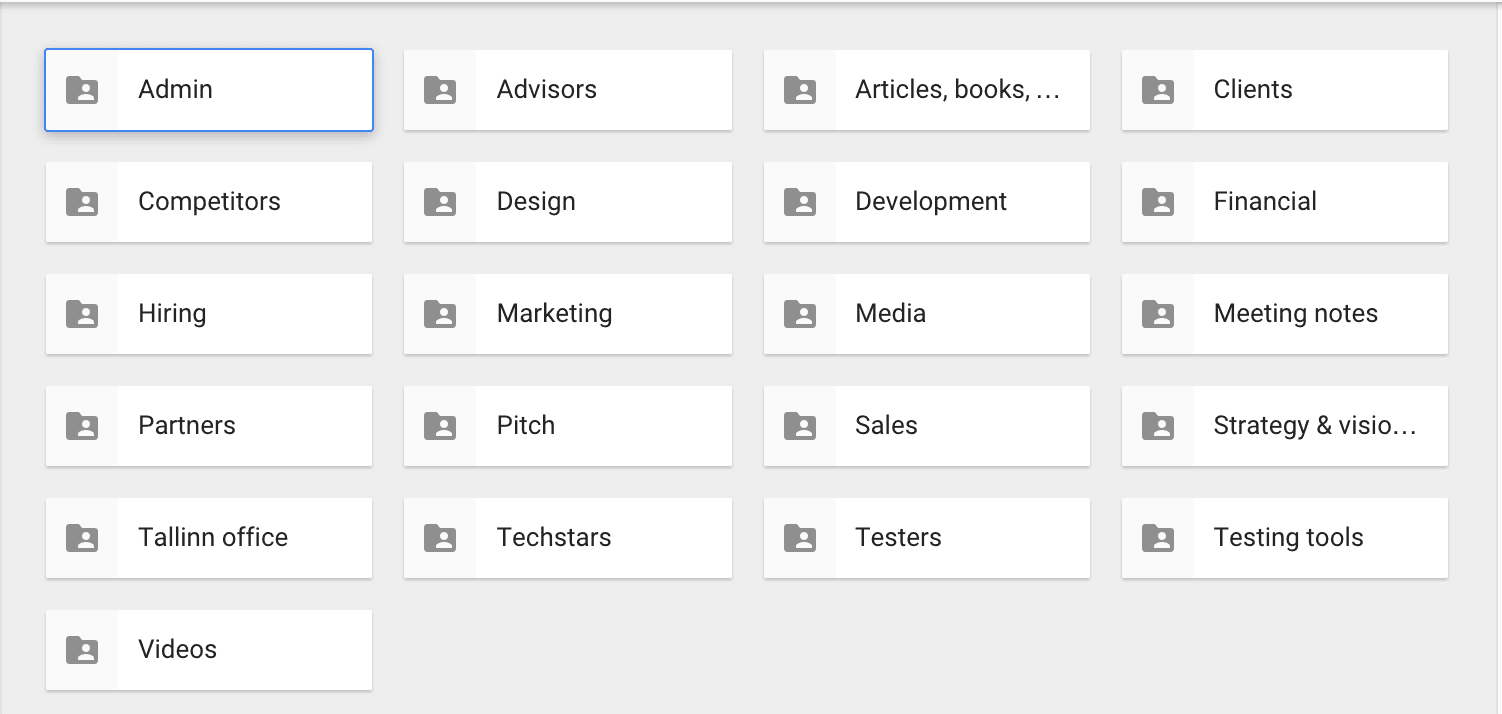Image resolution: width=1502 pixels, height=714 pixels.
Task: Open the Competitors folder
Action: click(x=209, y=202)
